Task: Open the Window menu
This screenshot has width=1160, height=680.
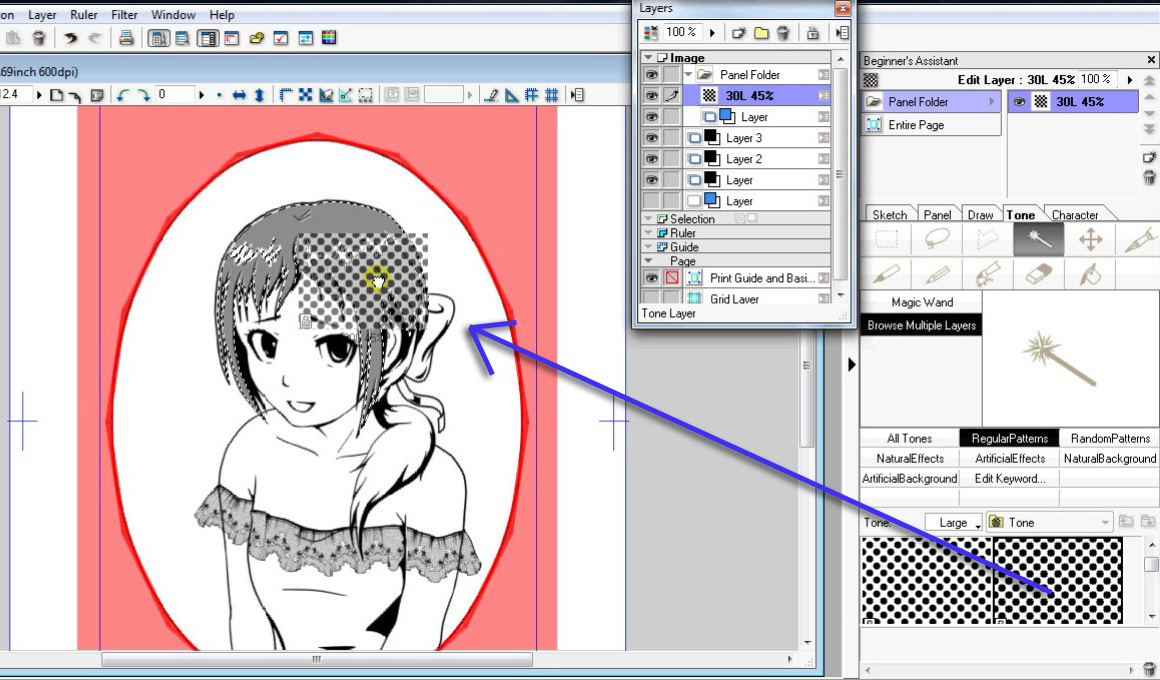Action: tap(173, 15)
